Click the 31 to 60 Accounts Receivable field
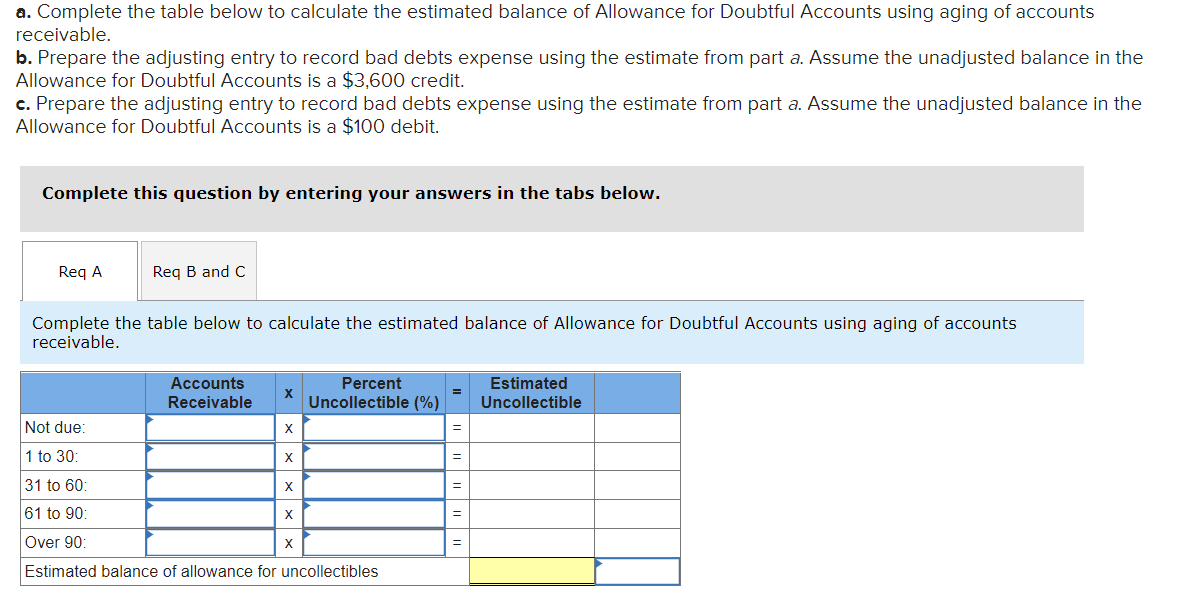The image size is (1179, 596). (210, 485)
